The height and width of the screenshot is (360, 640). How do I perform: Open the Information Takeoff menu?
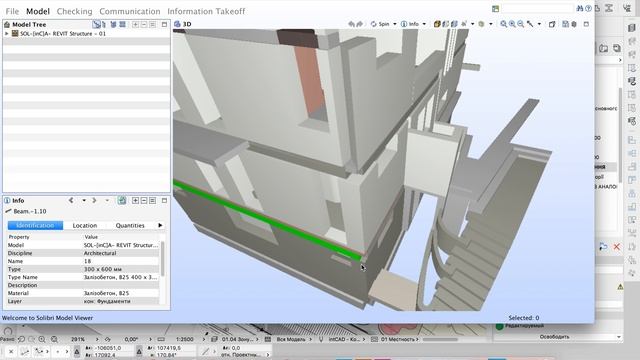[206, 11]
